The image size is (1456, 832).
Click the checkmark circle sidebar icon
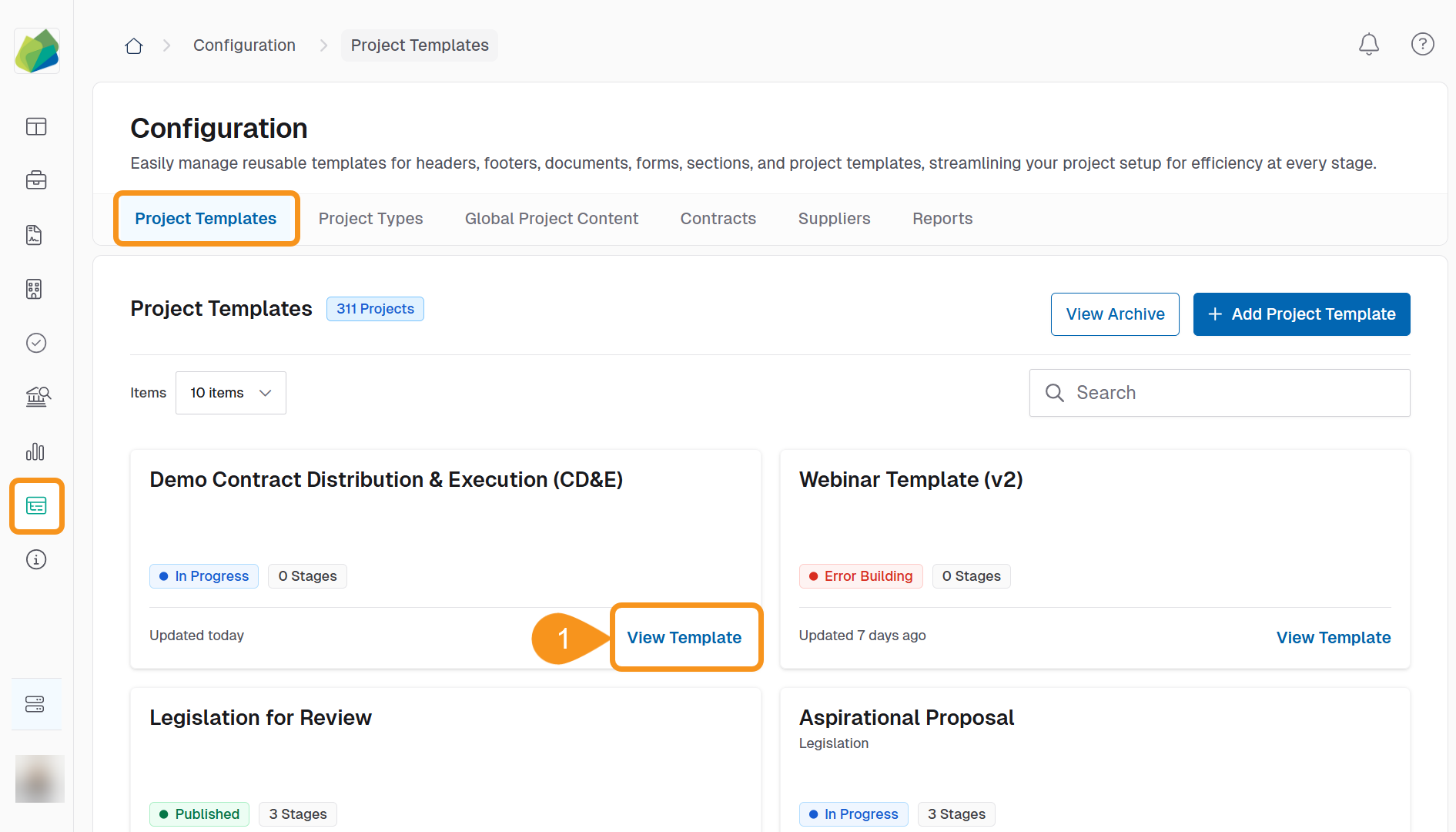(36, 343)
